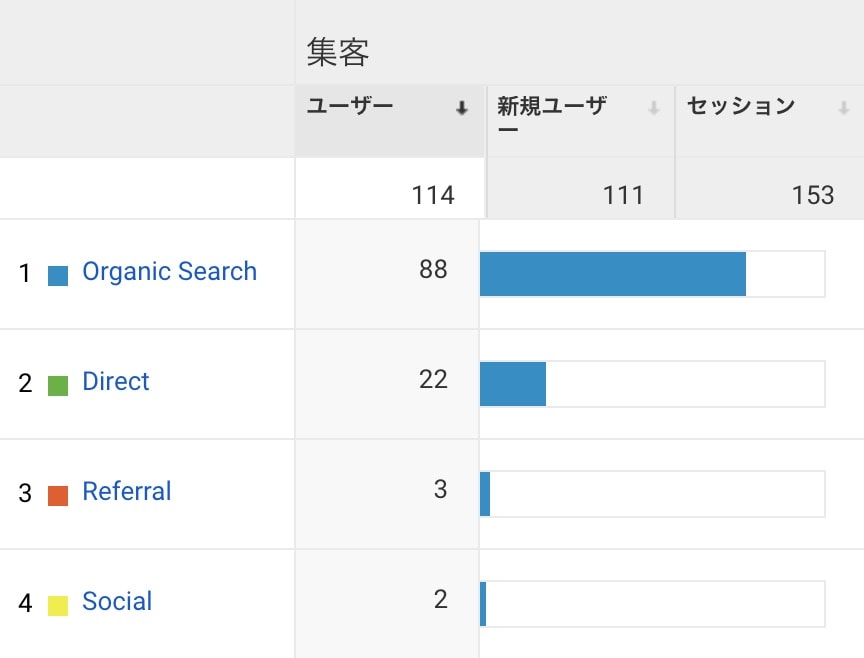Click the green Direct color square
The width and height of the screenshot is (864, 658).
58,386
